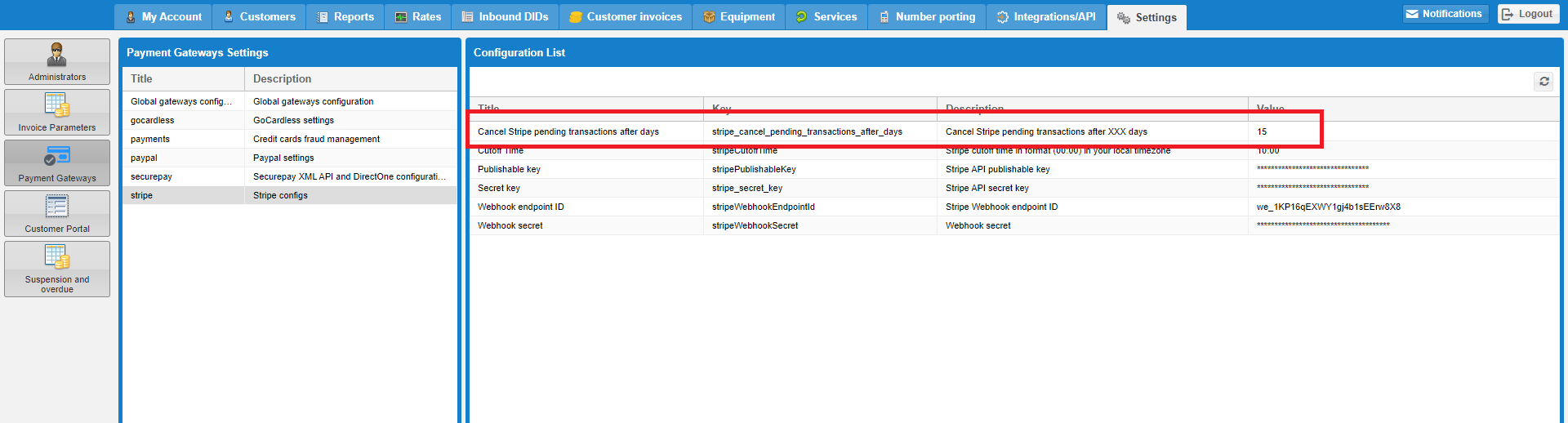This screenshot has width=1568, height=423.
Task: Open the Customer Portal sidebar icon
Action: (57, 213)
